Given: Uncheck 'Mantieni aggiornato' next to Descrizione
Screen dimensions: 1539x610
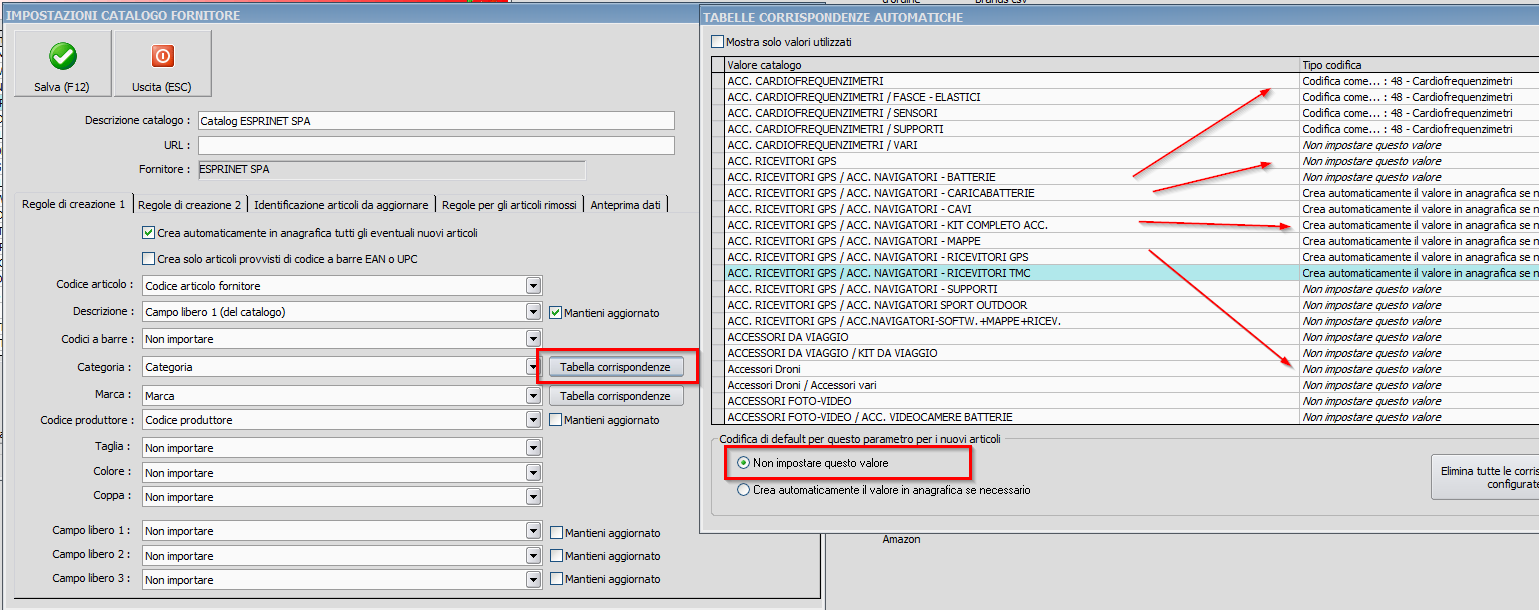Looking at the screenshot, I should coord(556,312).
